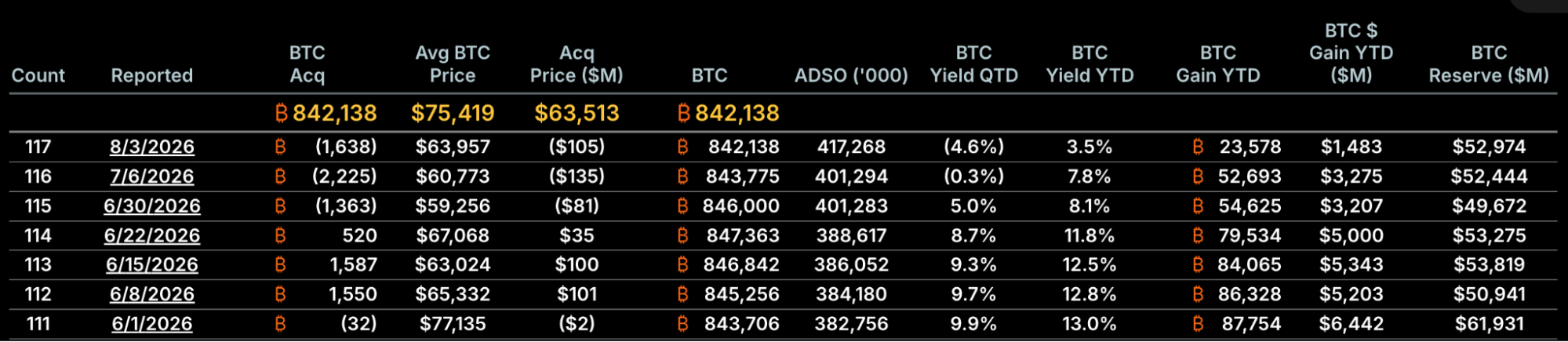
Task: Open the 6/22/2026 reported link
Action: click(x=152, y=235)
